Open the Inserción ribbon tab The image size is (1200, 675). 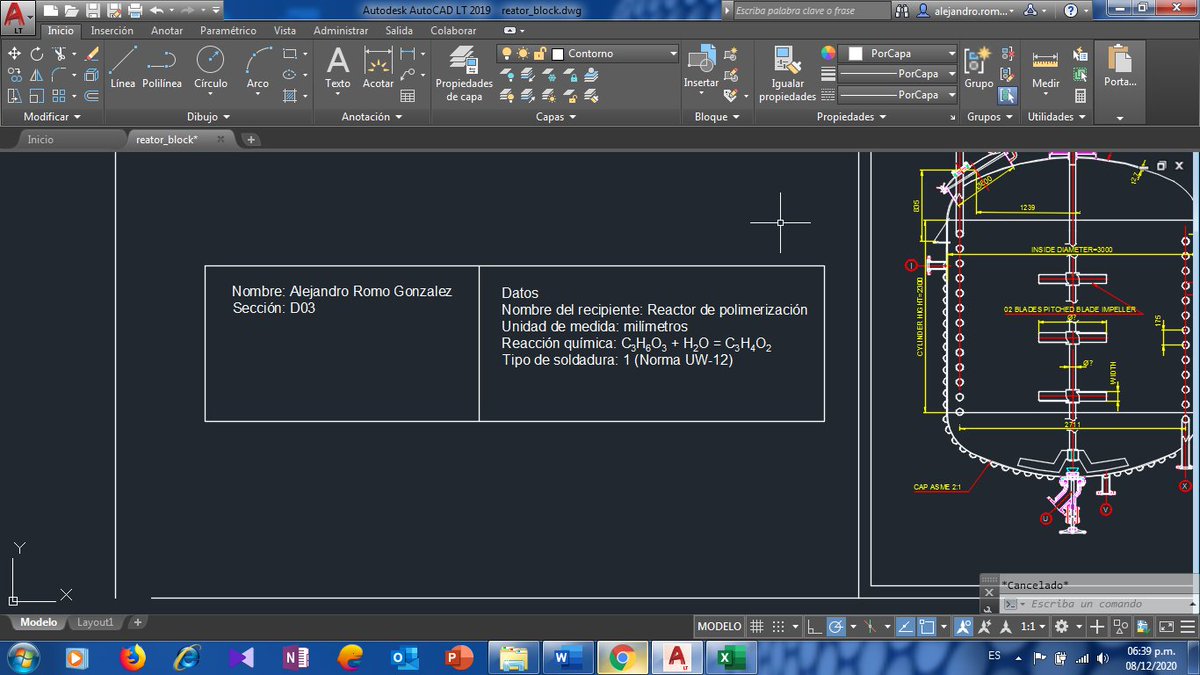[112, 31]
